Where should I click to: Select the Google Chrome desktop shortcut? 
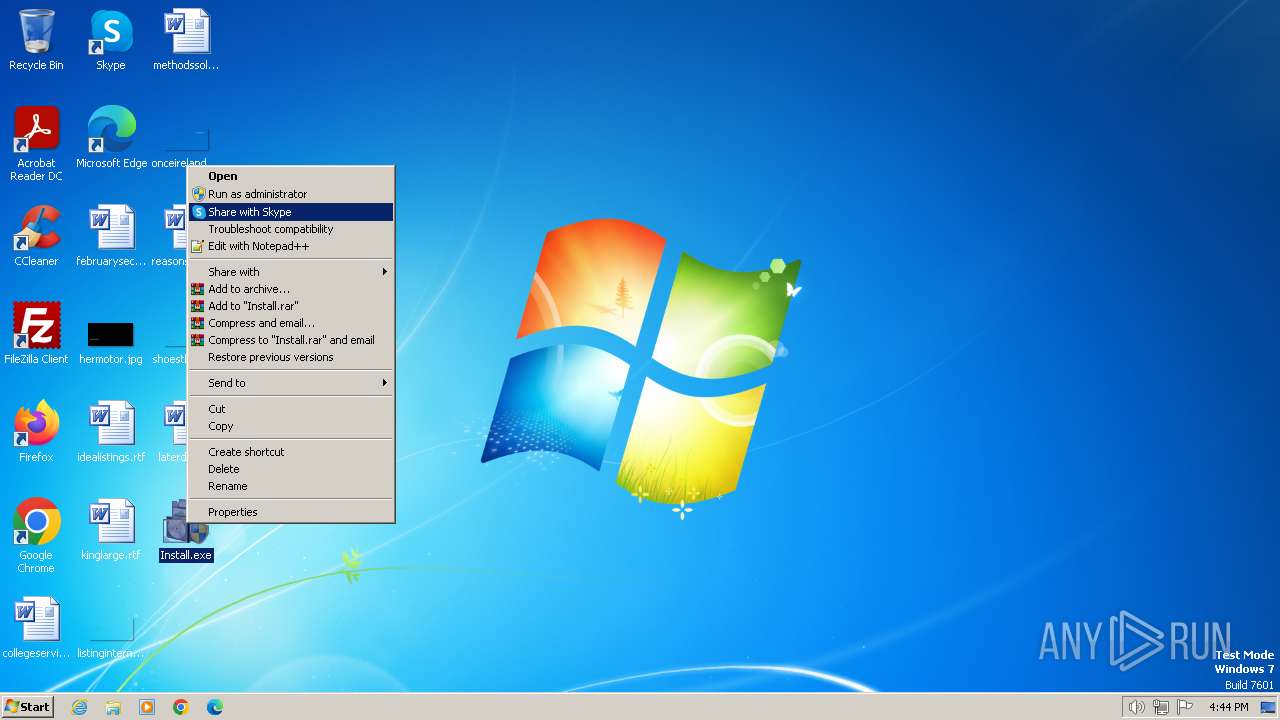36,536
